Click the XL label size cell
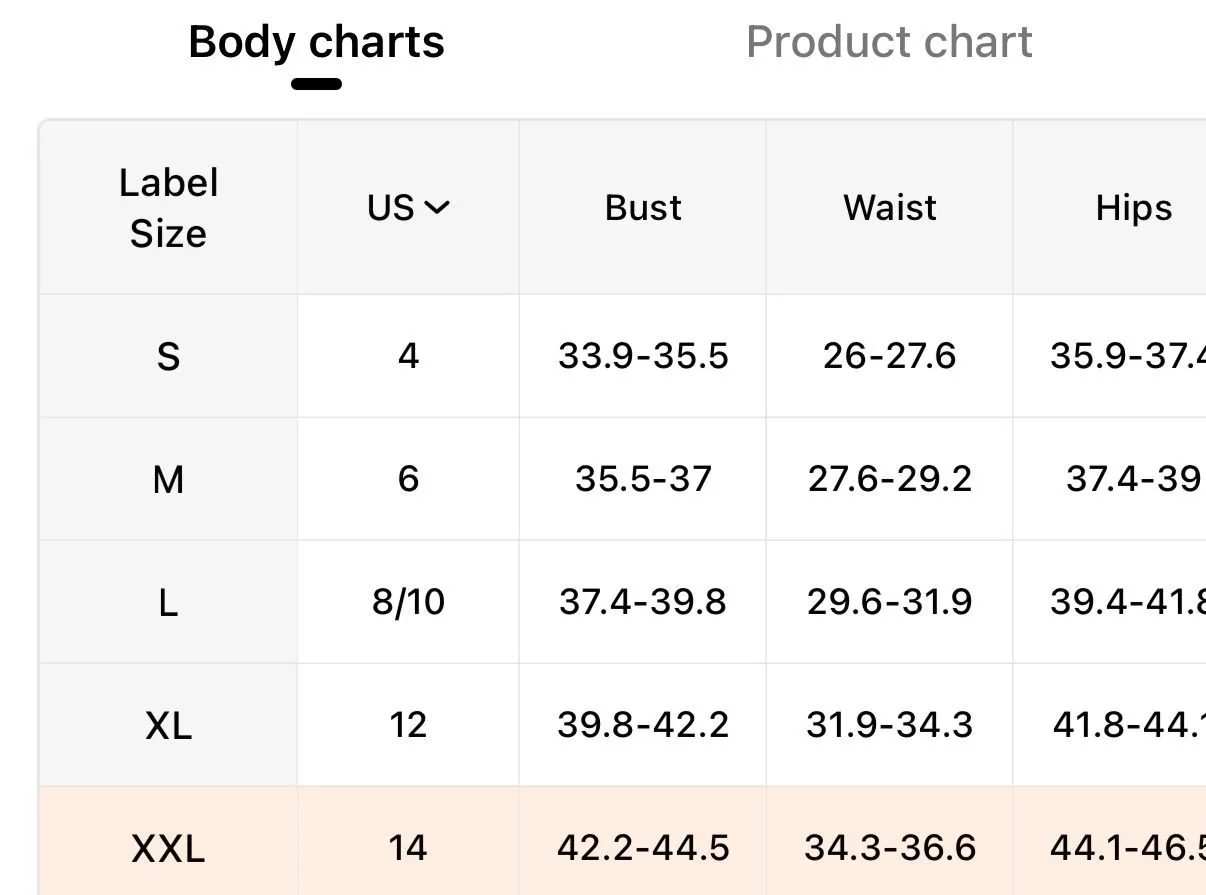This screenshot has height=895, width=1206. click(168, 725)
